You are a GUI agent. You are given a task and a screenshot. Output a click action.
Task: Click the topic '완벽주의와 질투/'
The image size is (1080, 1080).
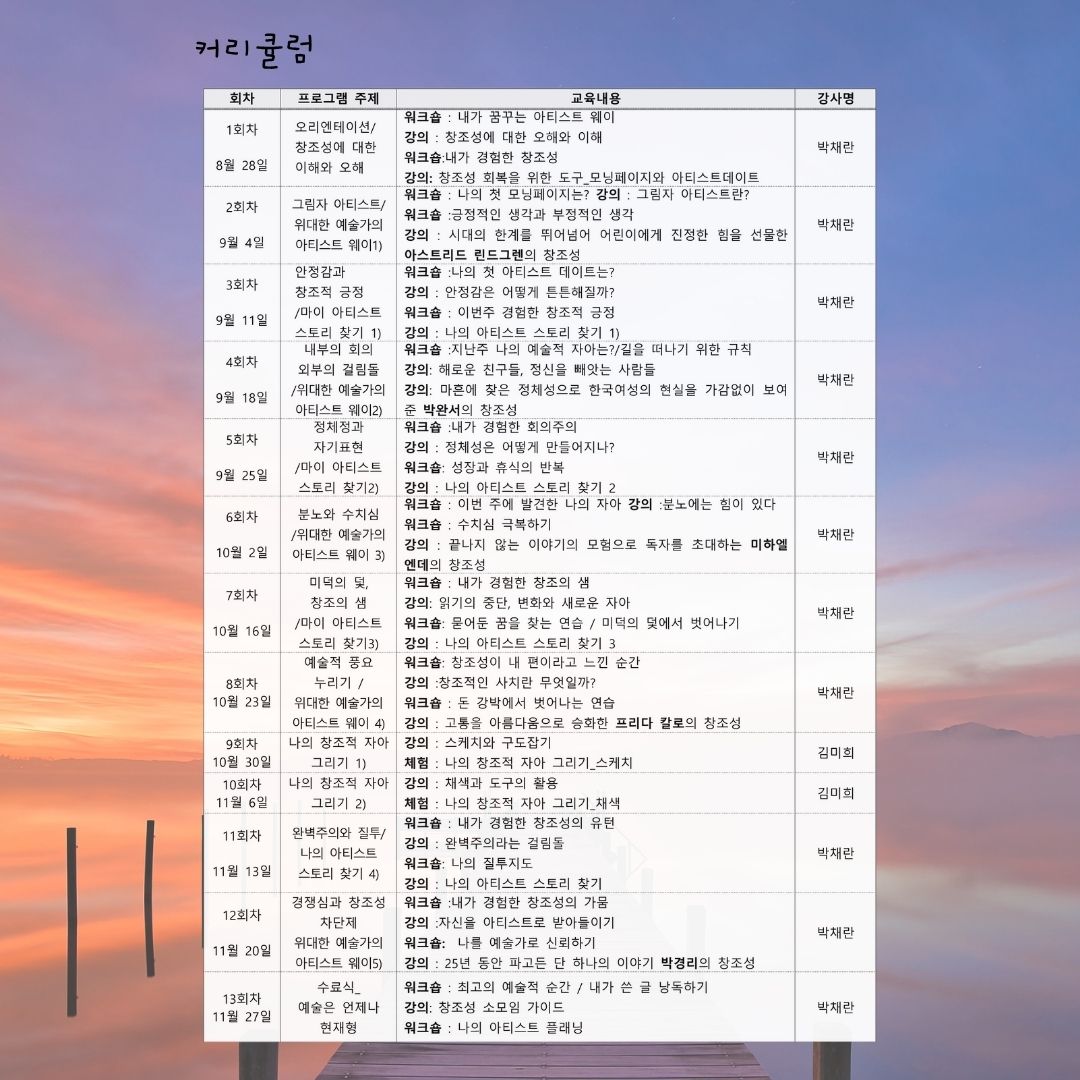[x=338, y=833]
